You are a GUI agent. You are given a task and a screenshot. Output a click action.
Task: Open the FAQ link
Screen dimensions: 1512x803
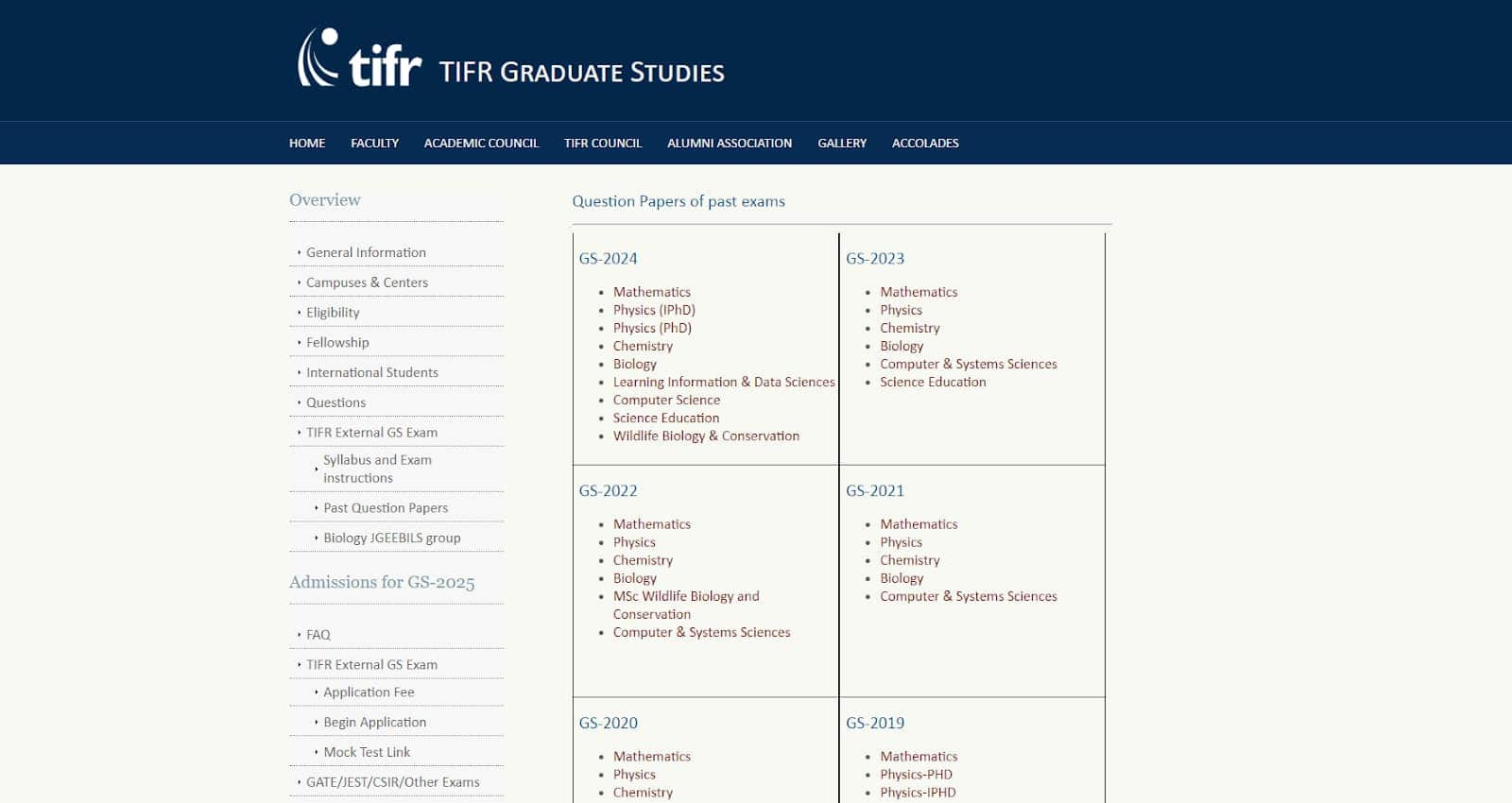(318, 635)
